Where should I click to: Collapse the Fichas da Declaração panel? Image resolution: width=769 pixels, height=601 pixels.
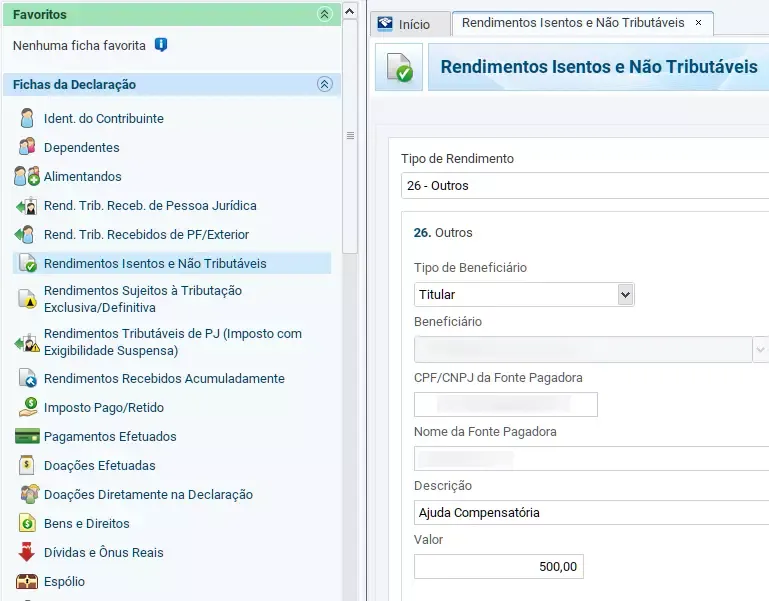pyautogui.click(x=324, y=84)
